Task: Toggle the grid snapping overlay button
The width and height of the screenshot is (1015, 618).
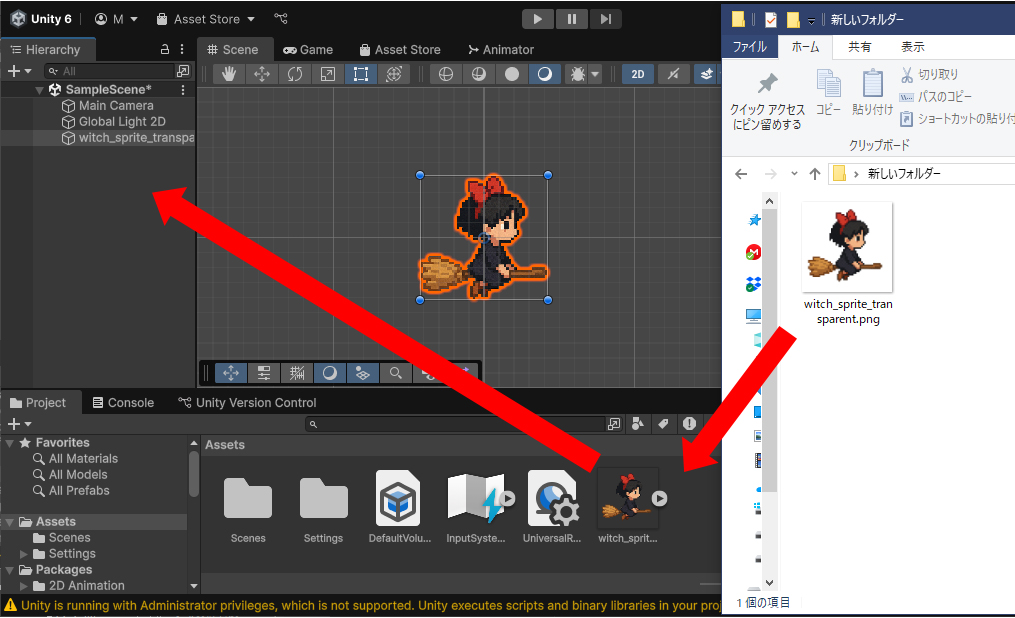Action: click(x=296, y=373)
